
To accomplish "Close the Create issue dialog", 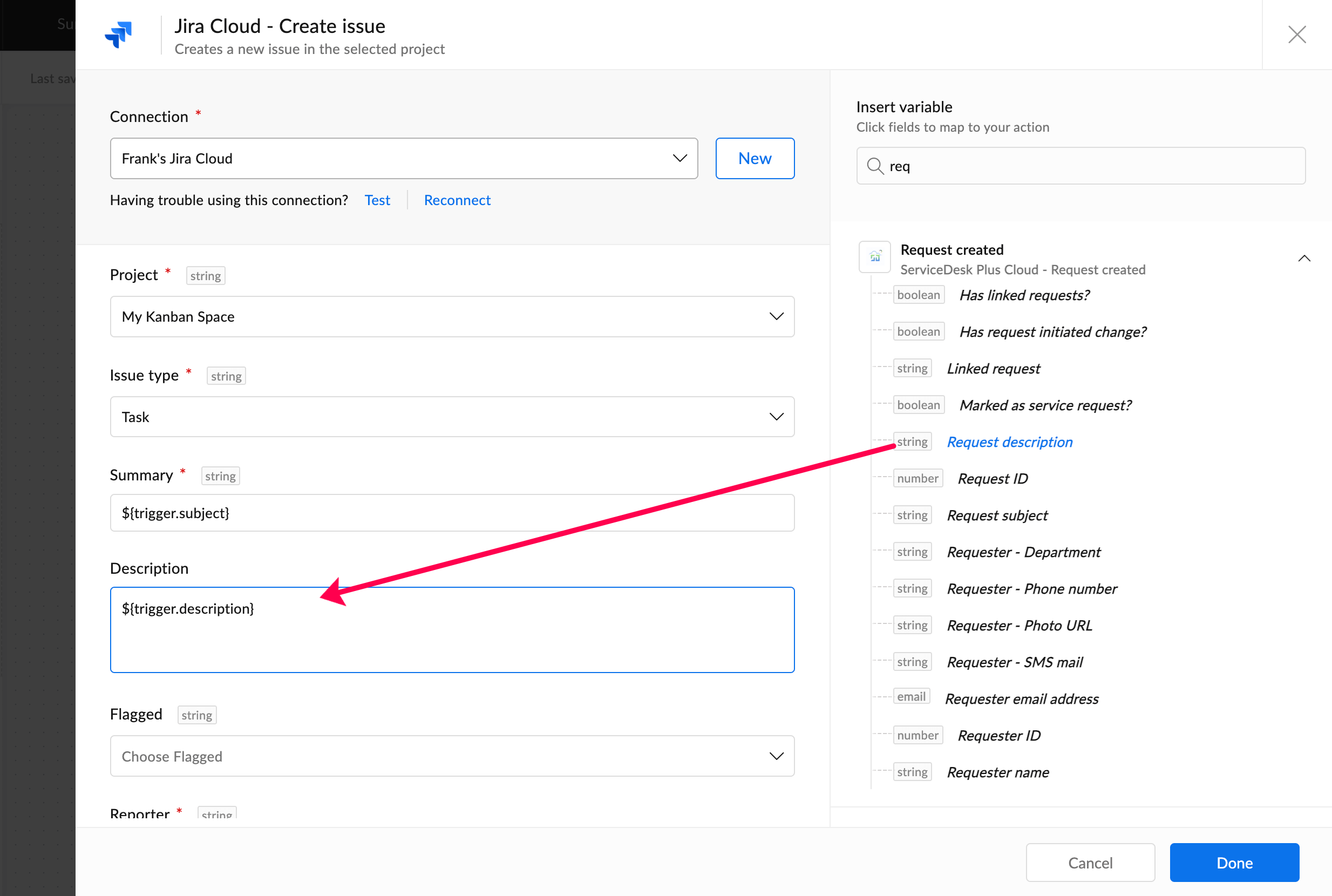I will [x=1296, y=35].
